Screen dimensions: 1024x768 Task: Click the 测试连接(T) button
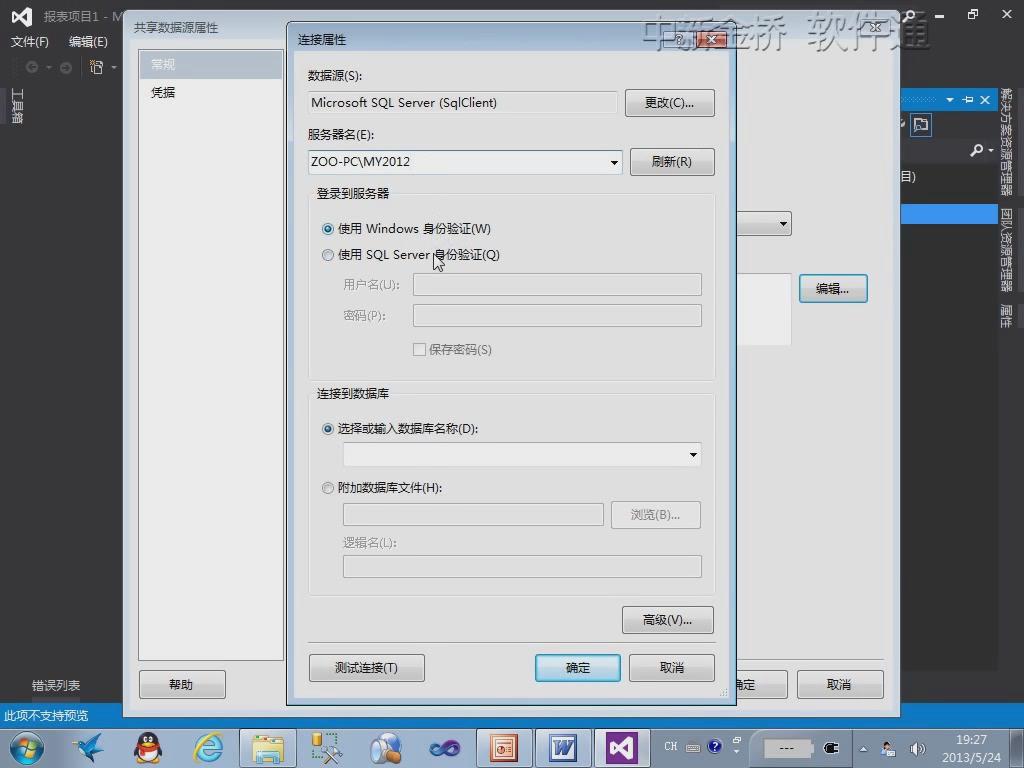(366, 667)
